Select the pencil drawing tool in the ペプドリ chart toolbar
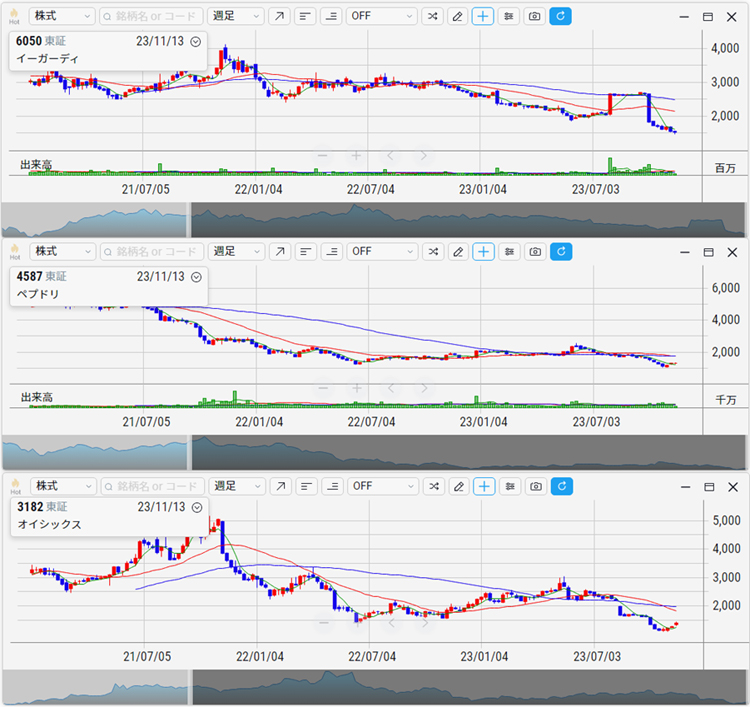This screenshot has height=707, width=750. 457,251
